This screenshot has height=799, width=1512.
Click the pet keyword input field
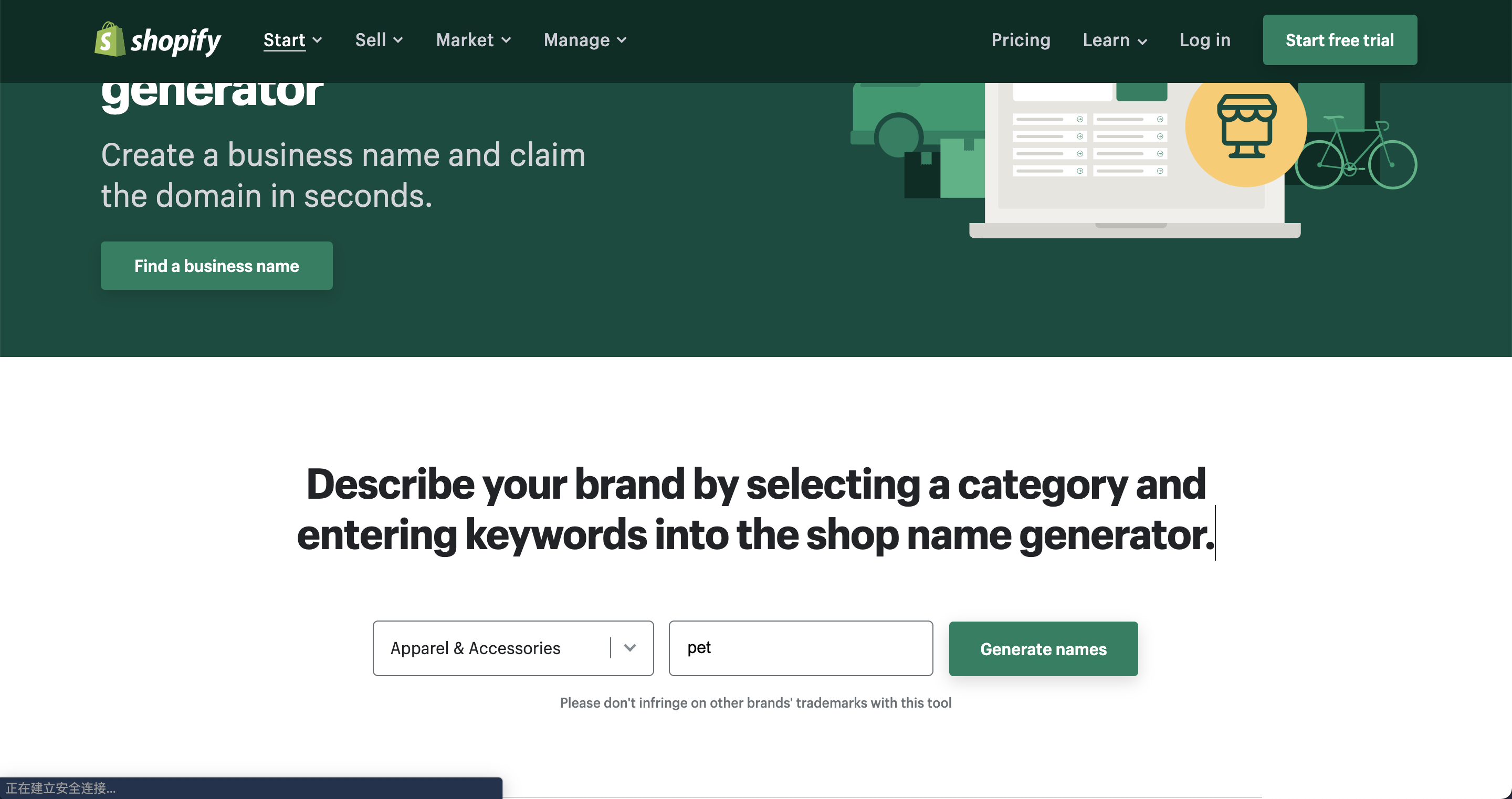800,648
